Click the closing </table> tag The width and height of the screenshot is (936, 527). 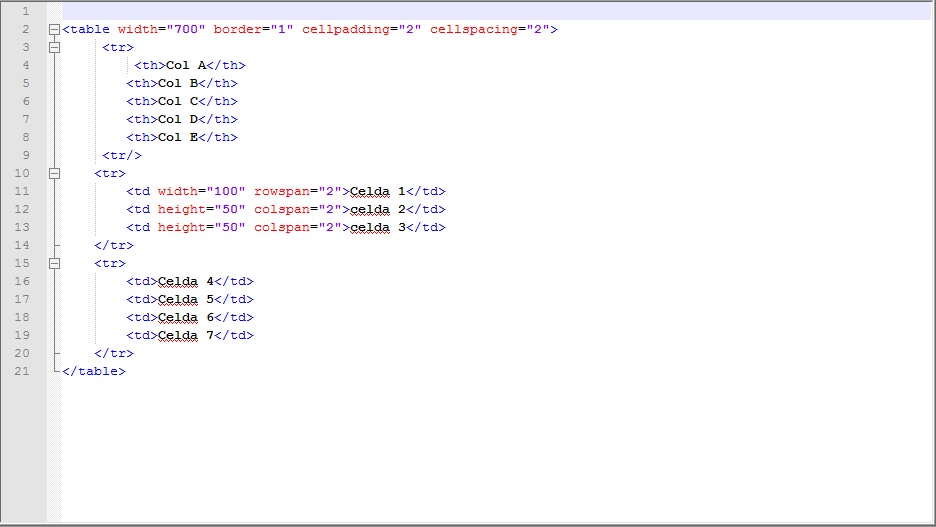click(x=94, y=372)
